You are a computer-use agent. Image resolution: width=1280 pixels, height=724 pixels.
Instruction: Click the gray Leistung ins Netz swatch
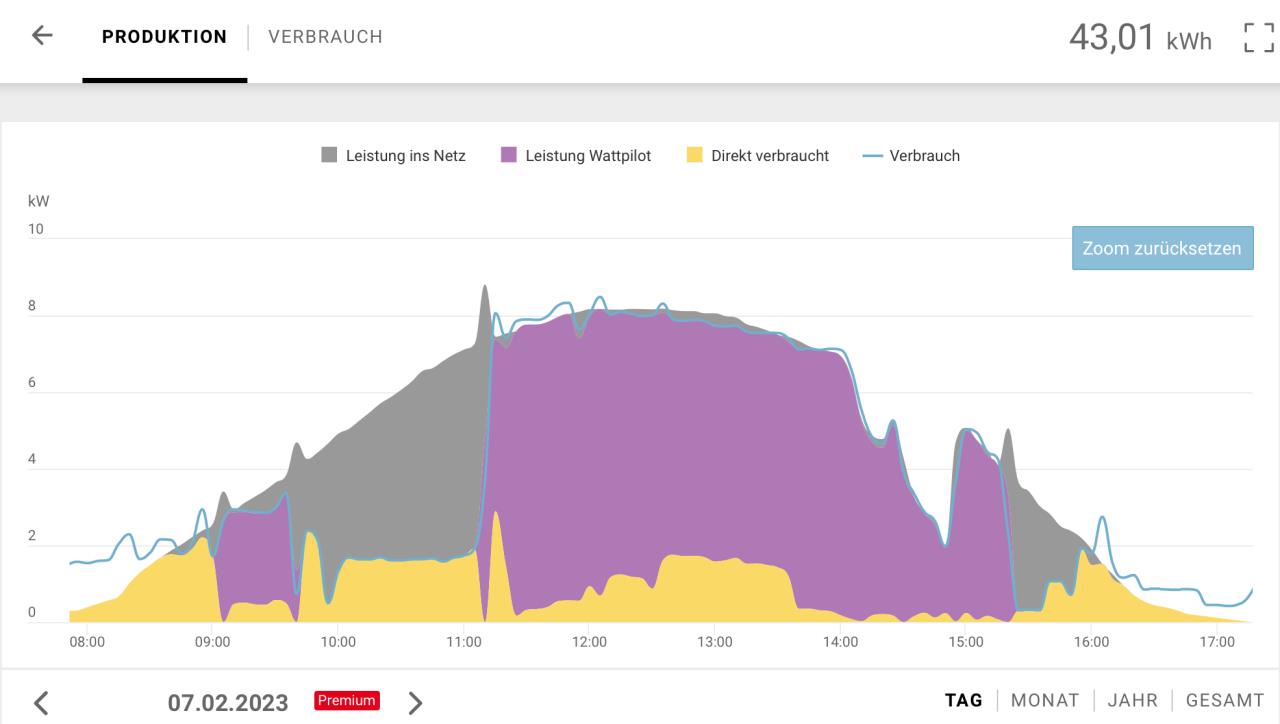point(329,155)
